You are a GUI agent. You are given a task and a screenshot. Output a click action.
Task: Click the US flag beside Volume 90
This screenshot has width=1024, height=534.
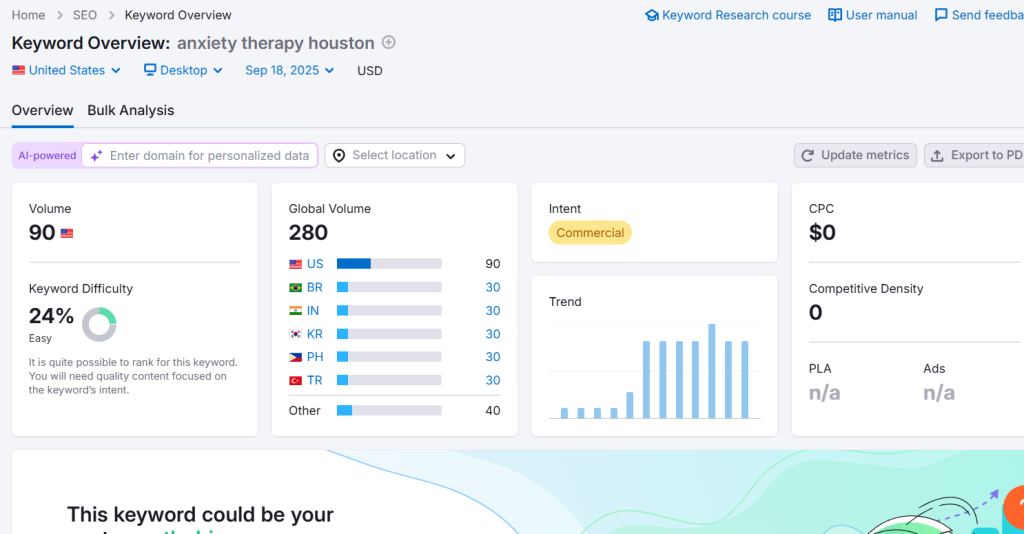coord(67,233)
